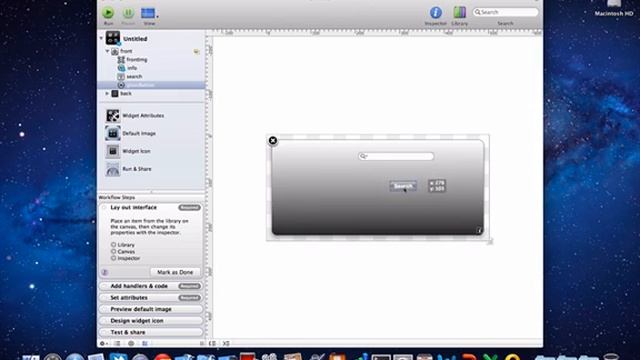640x360 pixels.
Task: Collapse the front item in navigator
Action: [107, 51]
